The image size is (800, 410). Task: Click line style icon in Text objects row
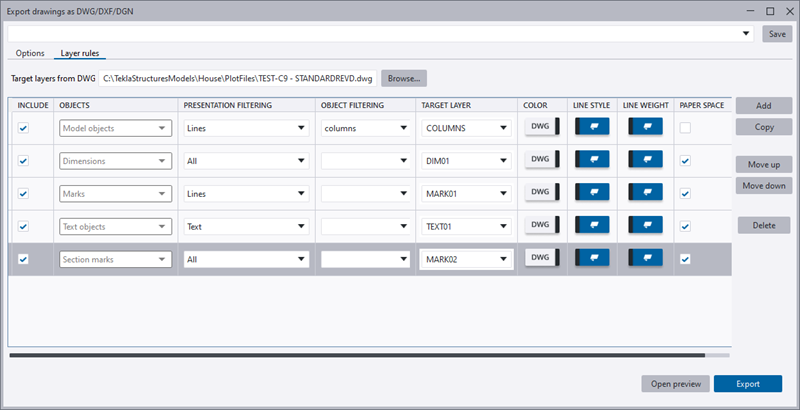(592, 226)
